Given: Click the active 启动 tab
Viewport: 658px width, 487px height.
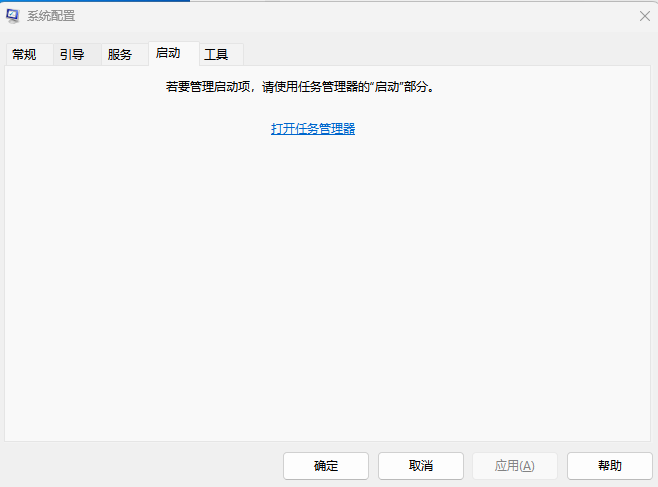Looking at the screenshot, I should pos(168,54).
